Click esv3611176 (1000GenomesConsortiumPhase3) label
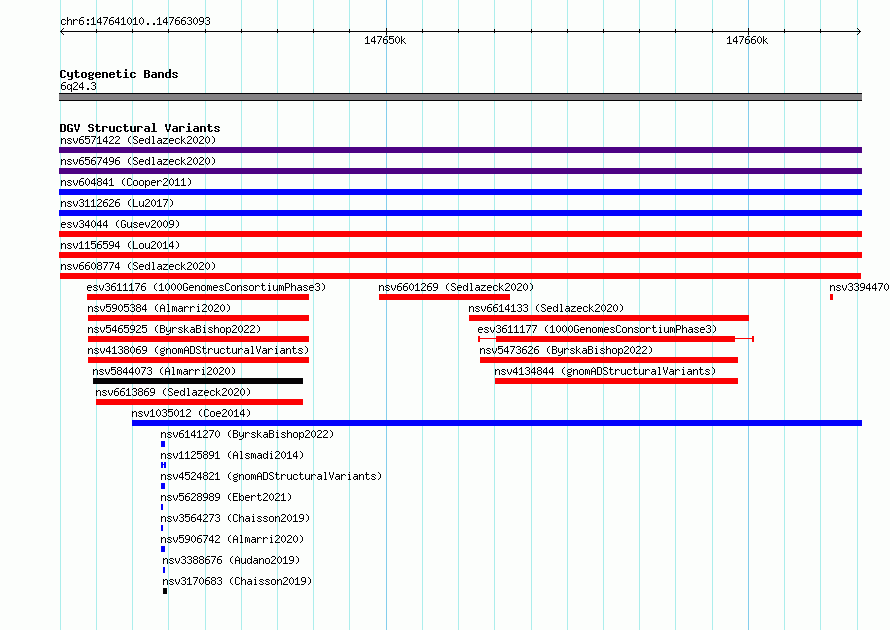890x630 pixels. [207, 287]
